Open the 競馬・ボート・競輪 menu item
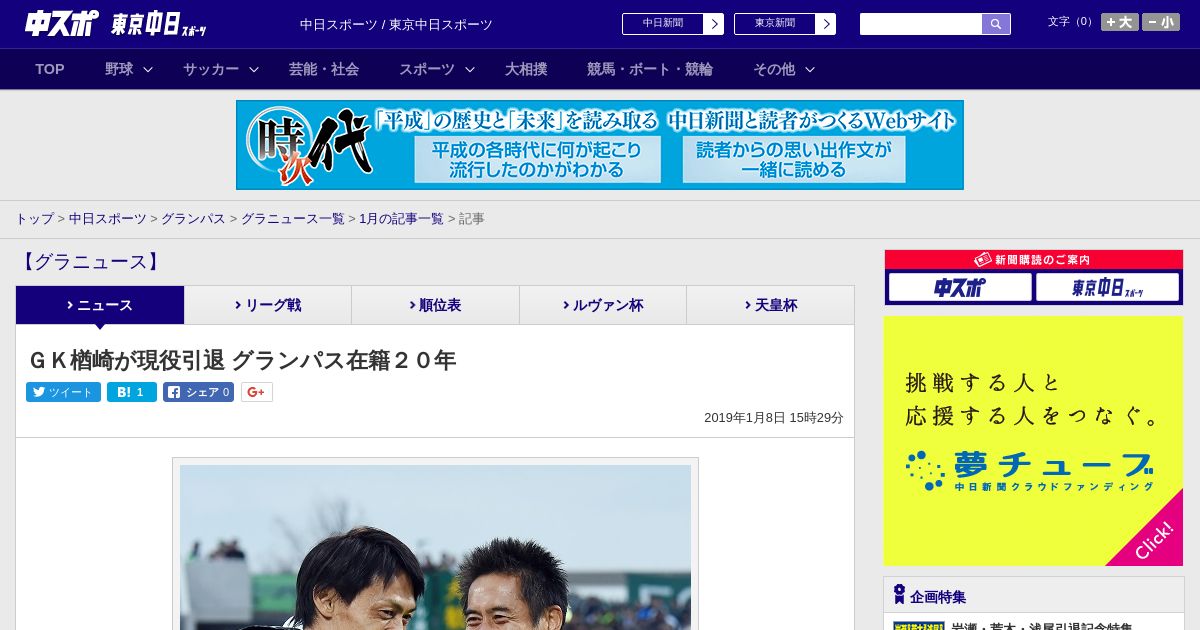The image size is (1200, 630). coord(650,69)
